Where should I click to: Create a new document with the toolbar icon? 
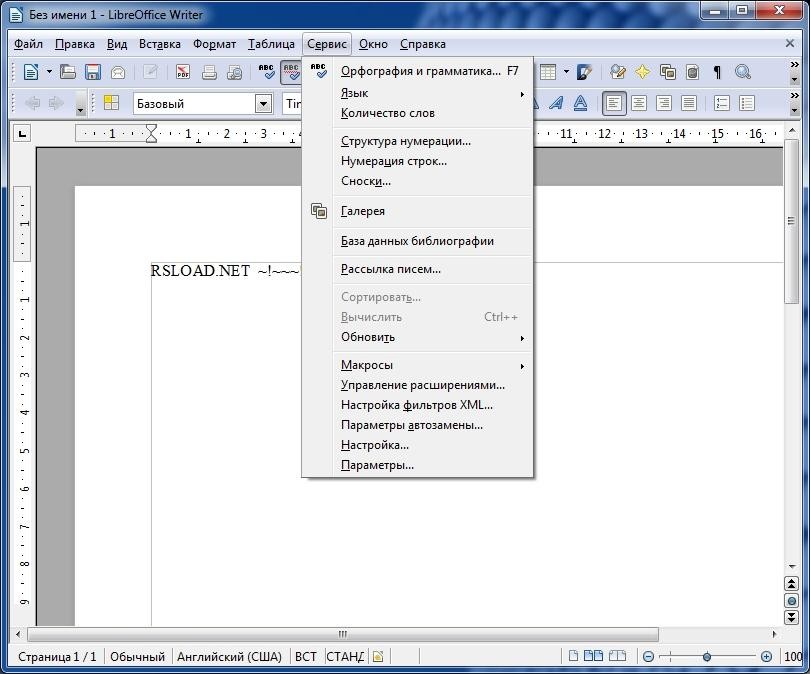point(30,72)
